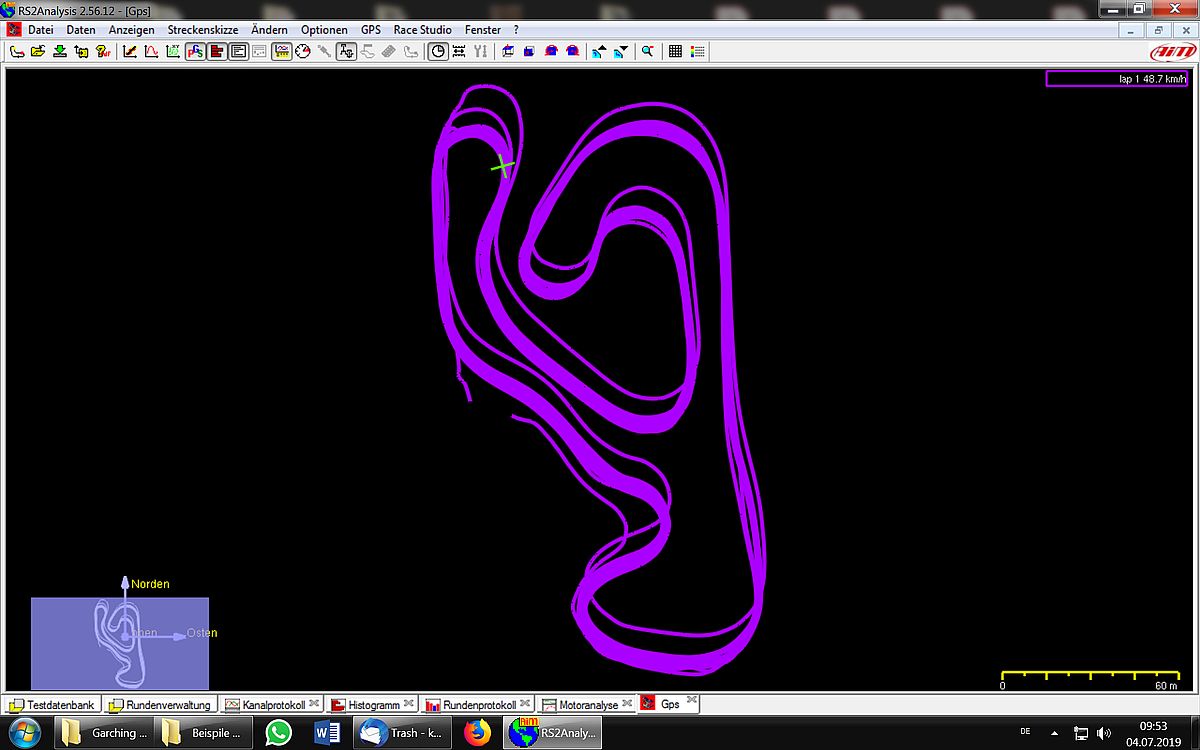1200x750 pixels.
Task: Open the Race Studio menu
Action: tap(423, 30)
